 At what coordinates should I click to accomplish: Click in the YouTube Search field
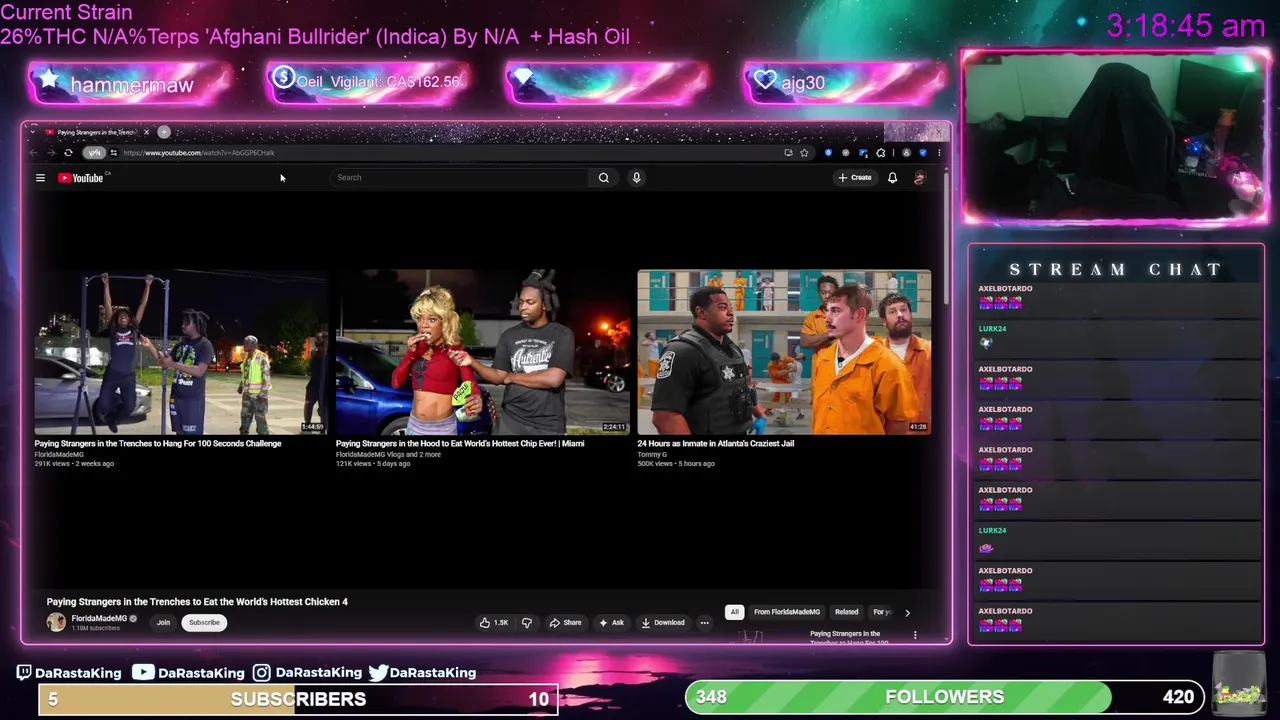[460, 178]
